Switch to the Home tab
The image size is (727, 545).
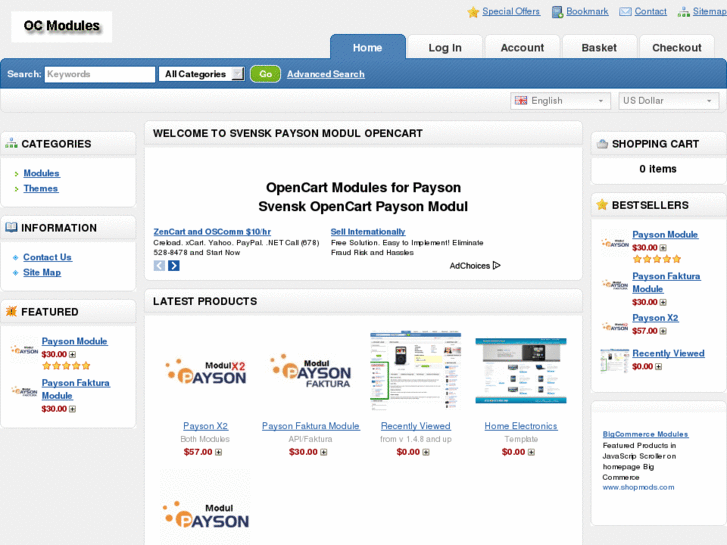click(368, 47)
